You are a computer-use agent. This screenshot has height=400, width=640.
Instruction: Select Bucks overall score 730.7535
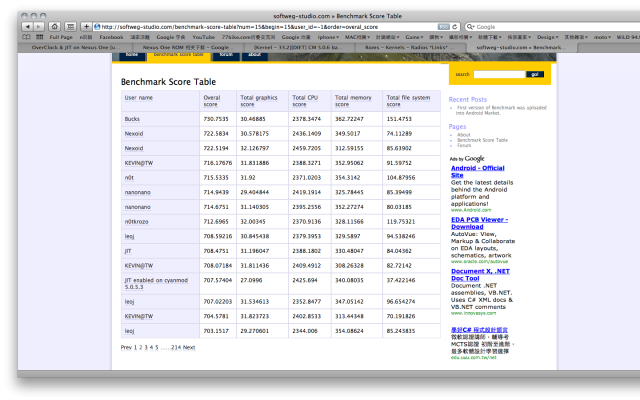216,119
